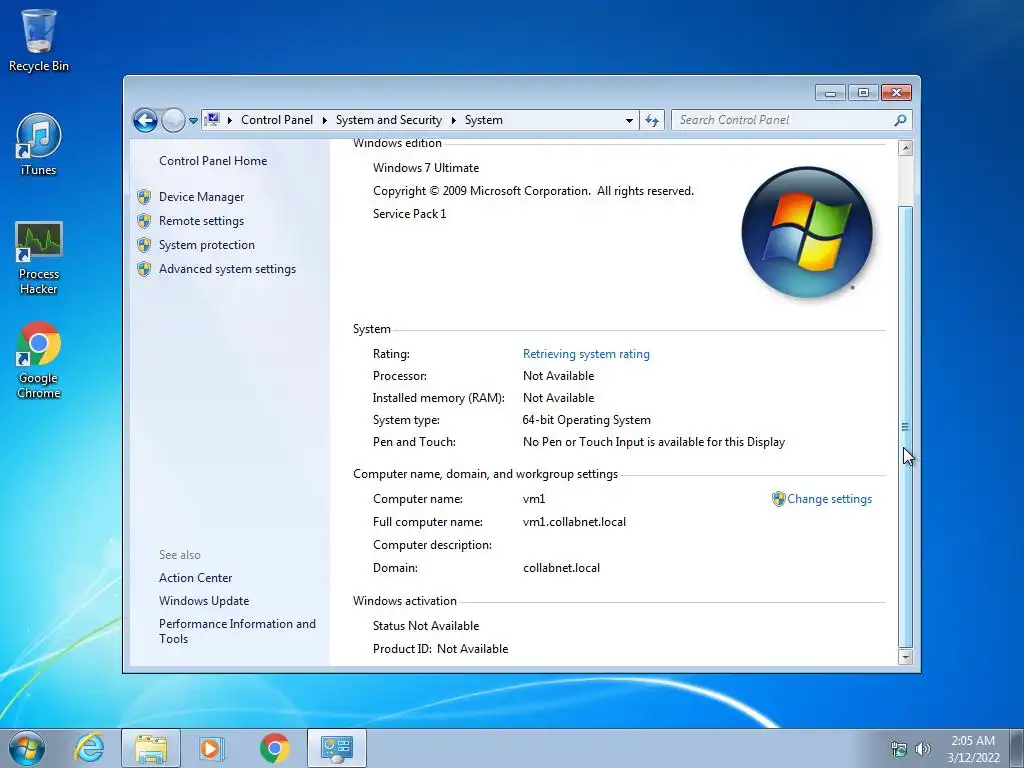
Task: Click the Processor value 'Not Available'
Action: 558,376
